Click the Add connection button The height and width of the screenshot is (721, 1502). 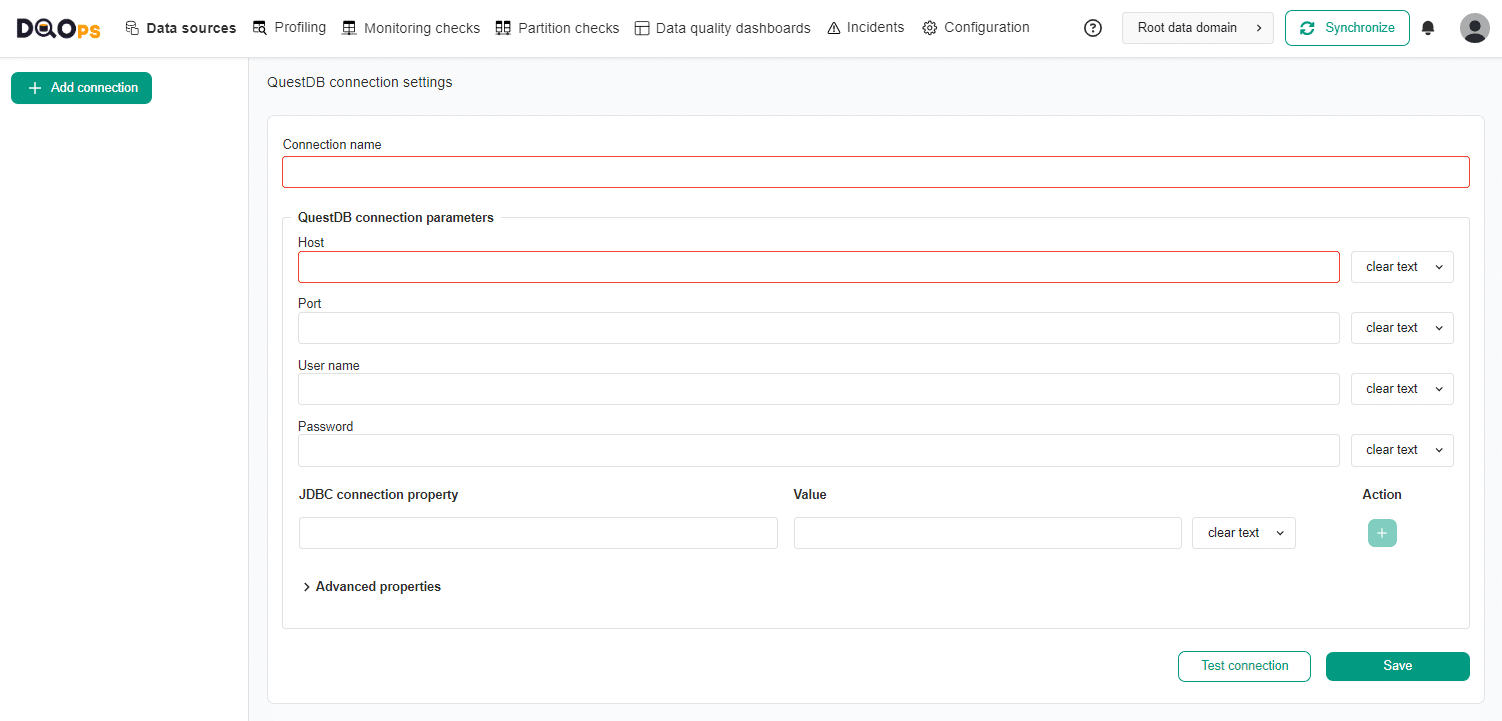(x=81, y=88)
